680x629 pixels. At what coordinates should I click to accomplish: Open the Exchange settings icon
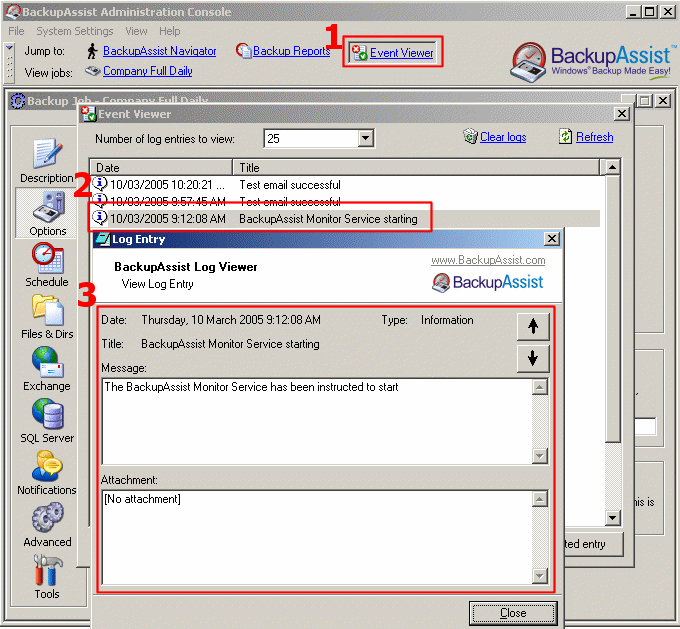click(47, 362)
